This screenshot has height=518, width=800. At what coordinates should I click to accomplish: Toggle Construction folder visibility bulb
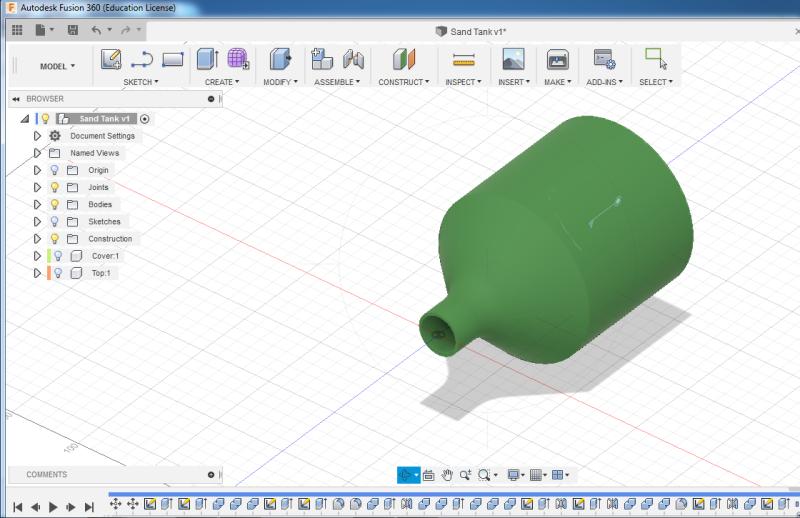tap(55, 238)
